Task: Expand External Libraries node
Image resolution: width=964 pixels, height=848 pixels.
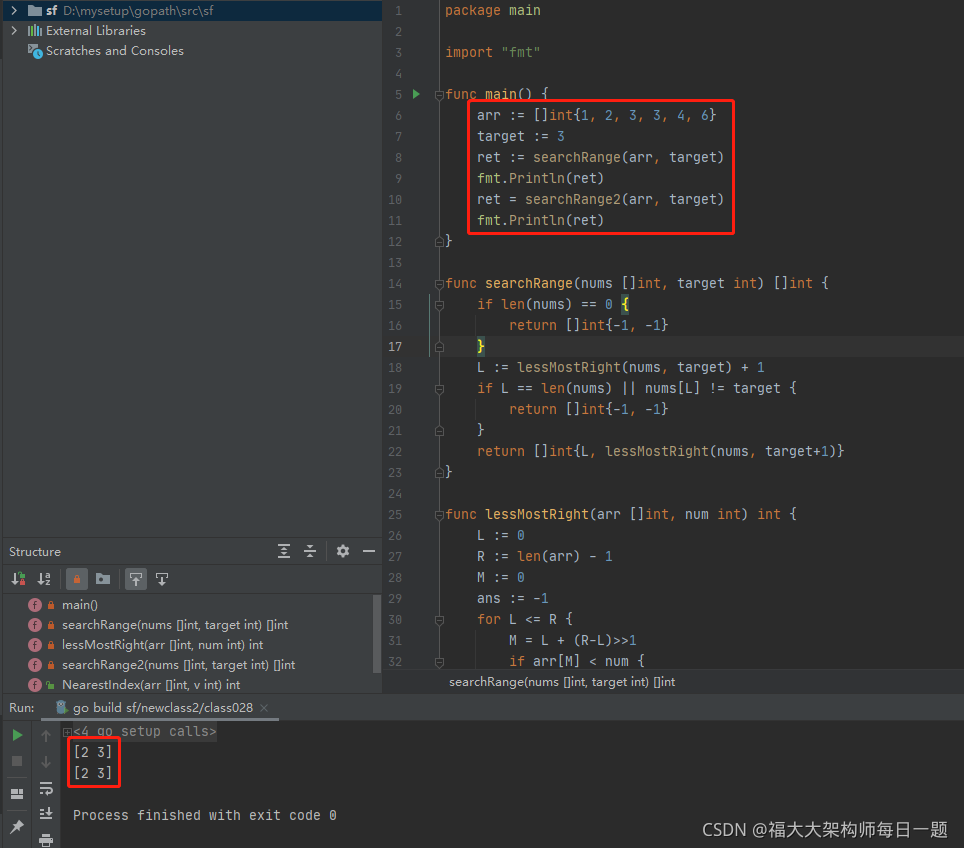Action: click(x=14, y=30)
